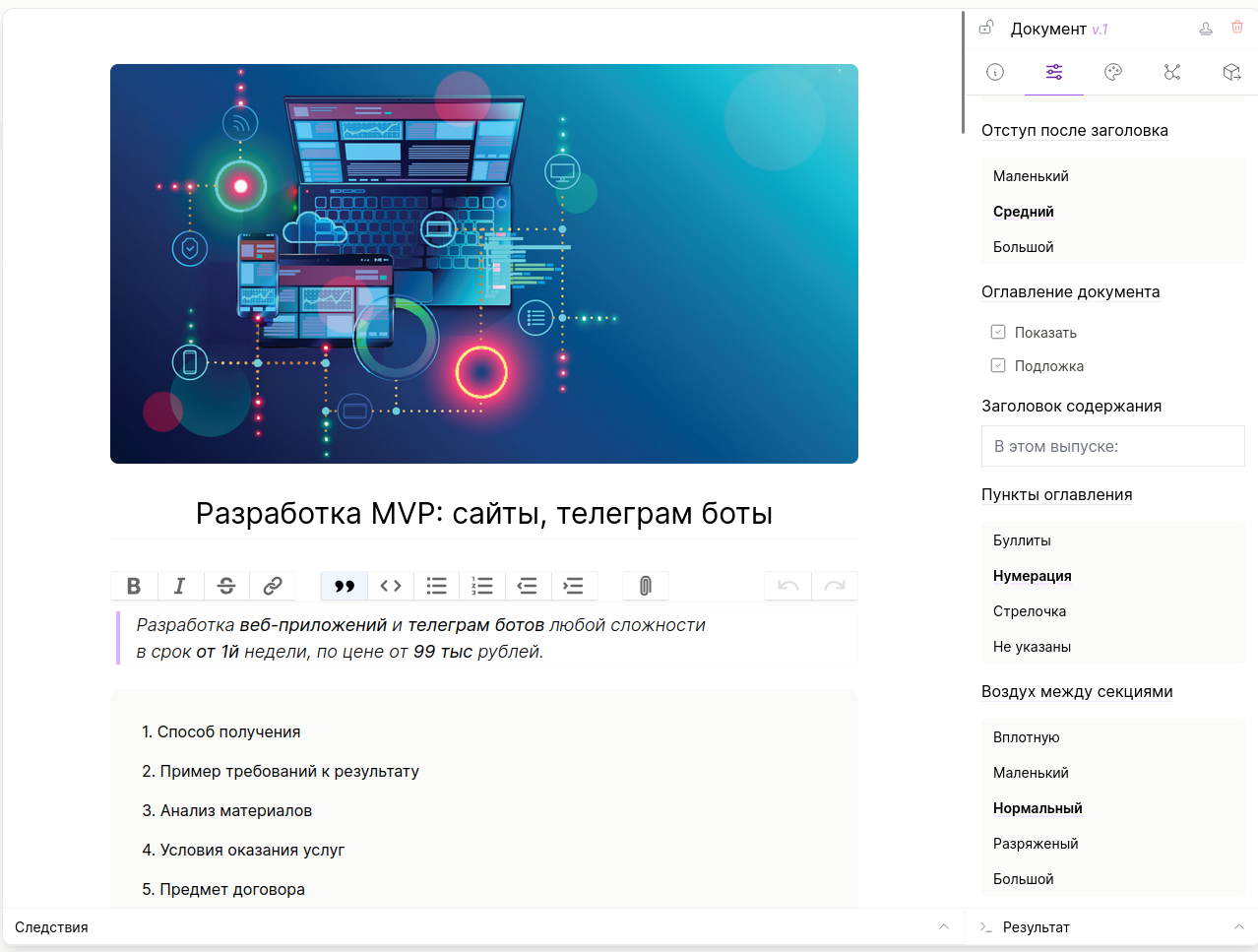Open the palette appearance tab

point(1113,72)
